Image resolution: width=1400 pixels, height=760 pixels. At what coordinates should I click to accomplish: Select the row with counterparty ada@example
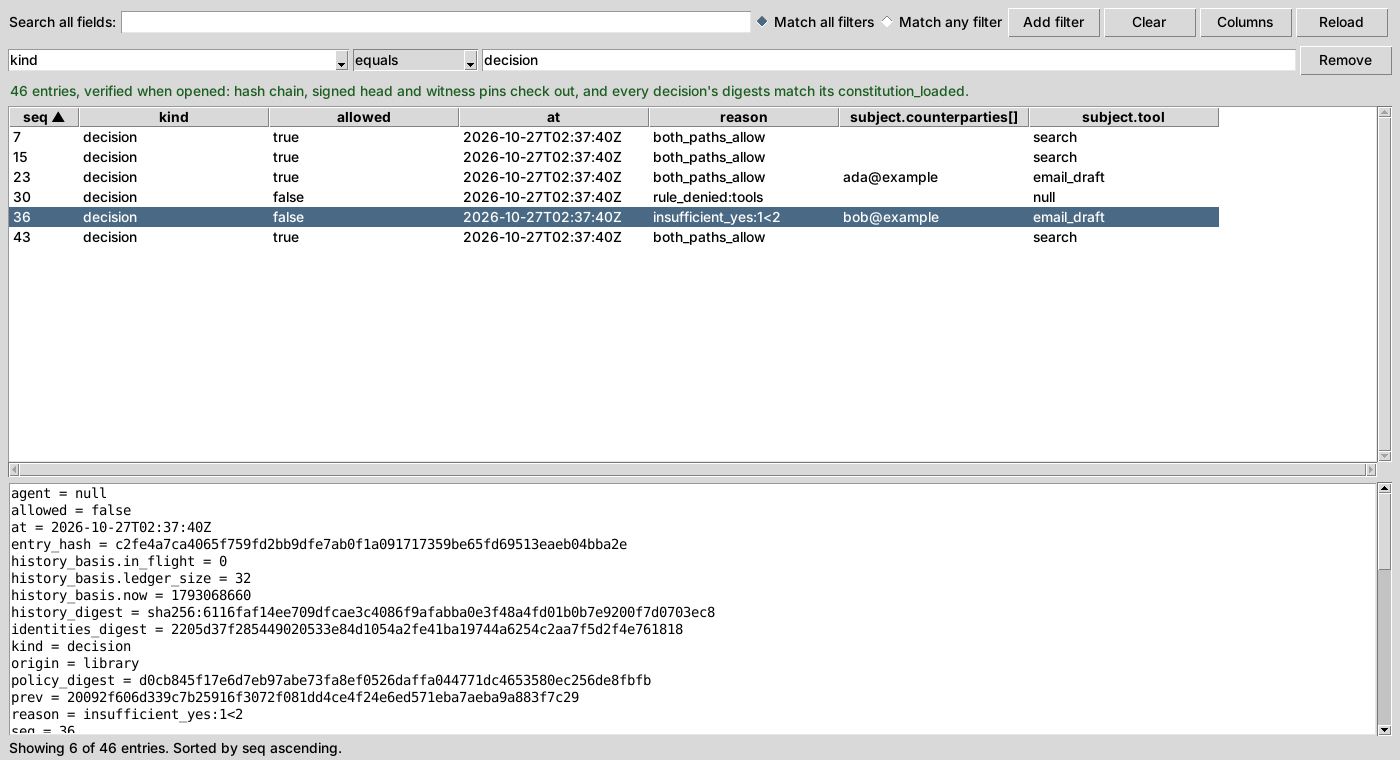click(614, 177)
